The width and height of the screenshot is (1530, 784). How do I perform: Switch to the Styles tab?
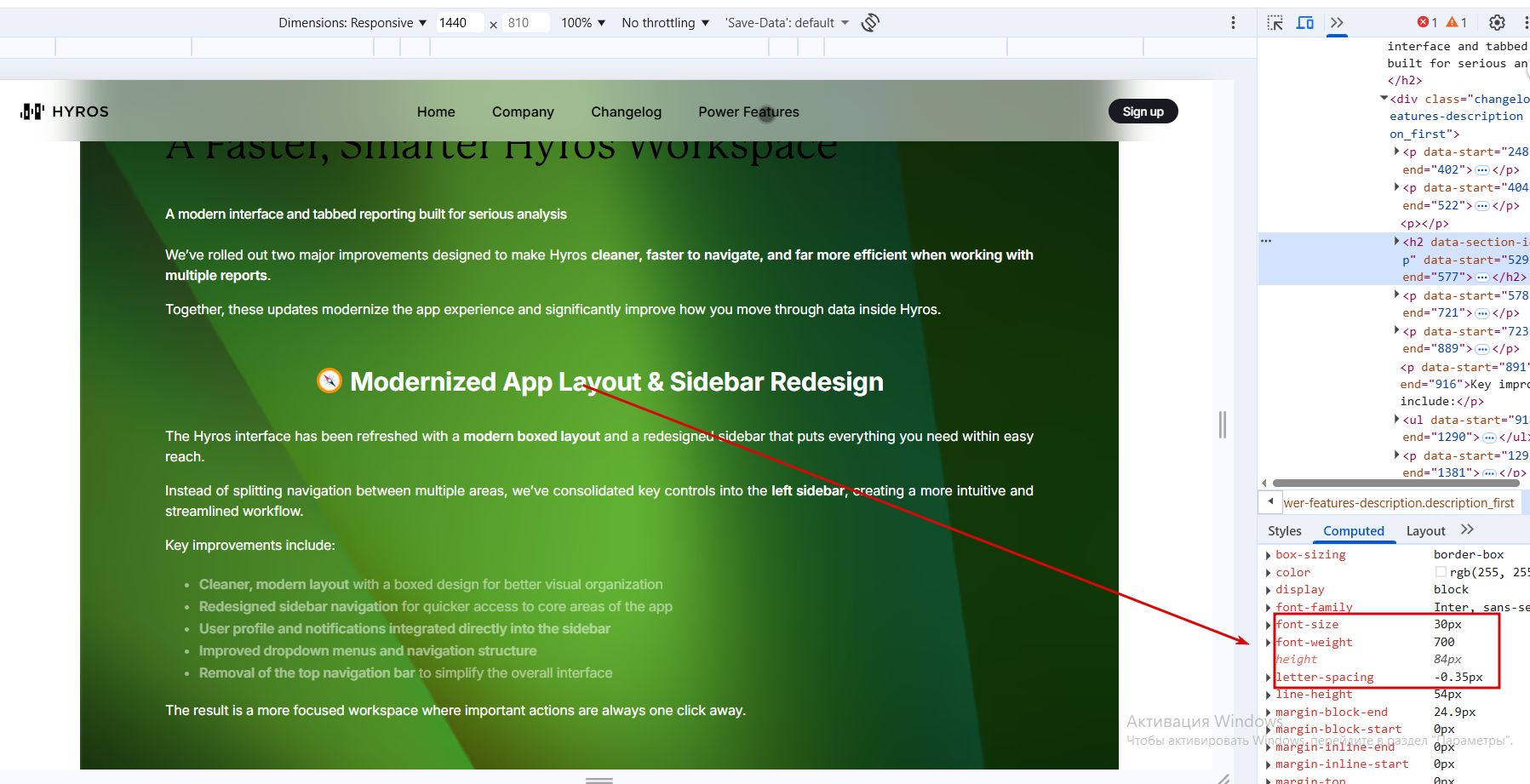click(1284, 530)
